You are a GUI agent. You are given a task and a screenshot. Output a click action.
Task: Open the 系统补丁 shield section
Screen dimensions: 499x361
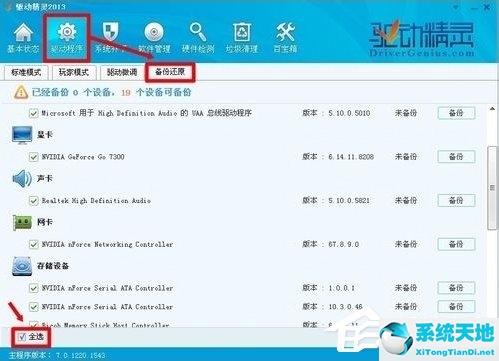(x=110, y=38)
